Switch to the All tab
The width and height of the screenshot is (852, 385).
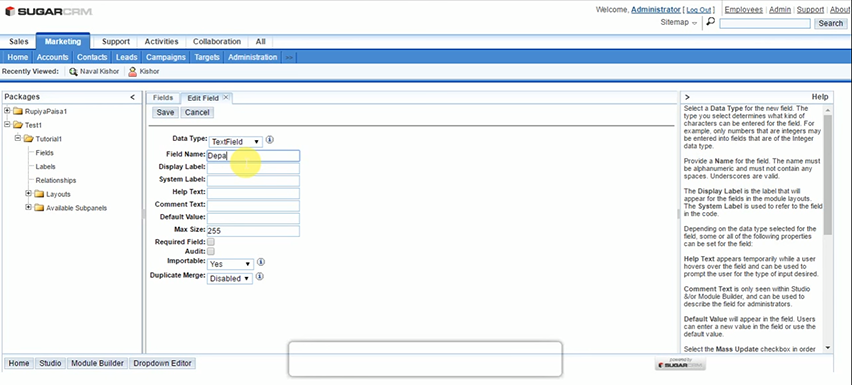click(x=260, y=42)
